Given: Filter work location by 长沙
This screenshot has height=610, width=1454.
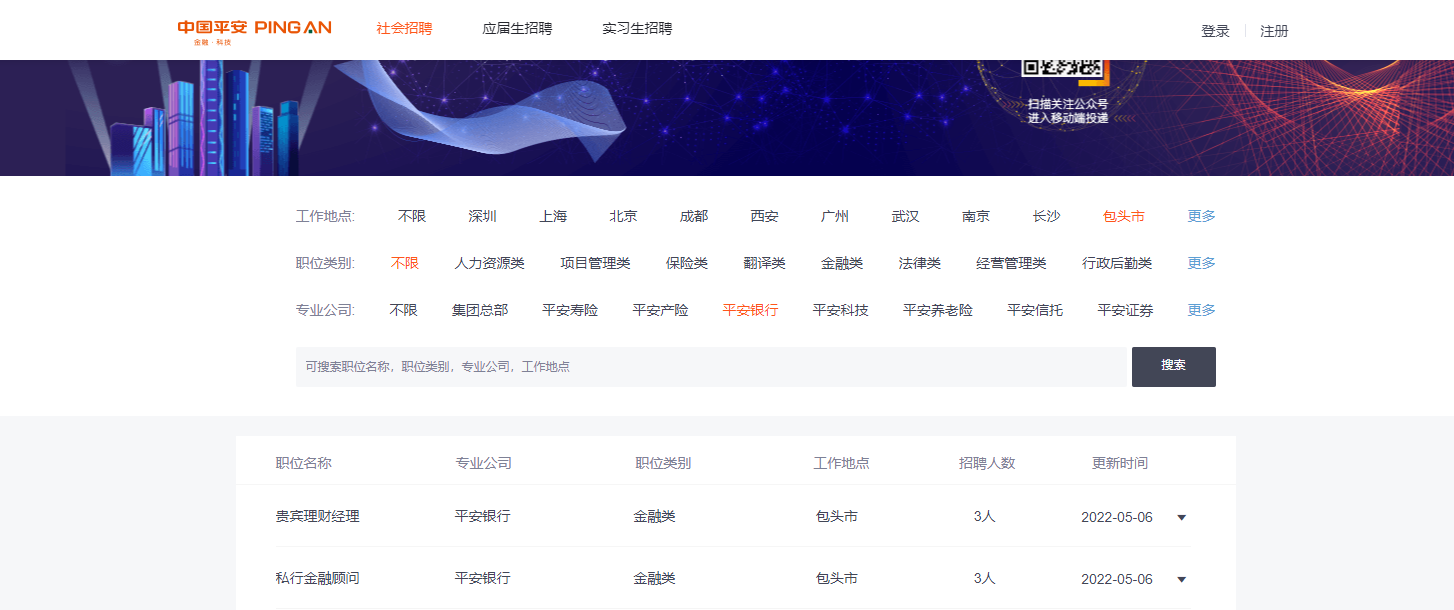Looking at the screenshot, I should coord(1047,216).
